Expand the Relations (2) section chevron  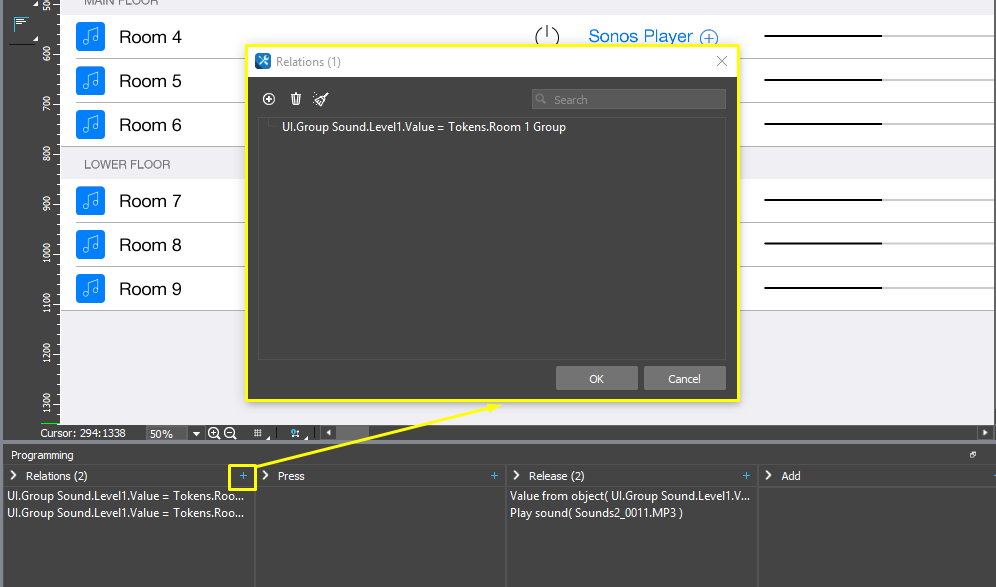tap(14, 476)
